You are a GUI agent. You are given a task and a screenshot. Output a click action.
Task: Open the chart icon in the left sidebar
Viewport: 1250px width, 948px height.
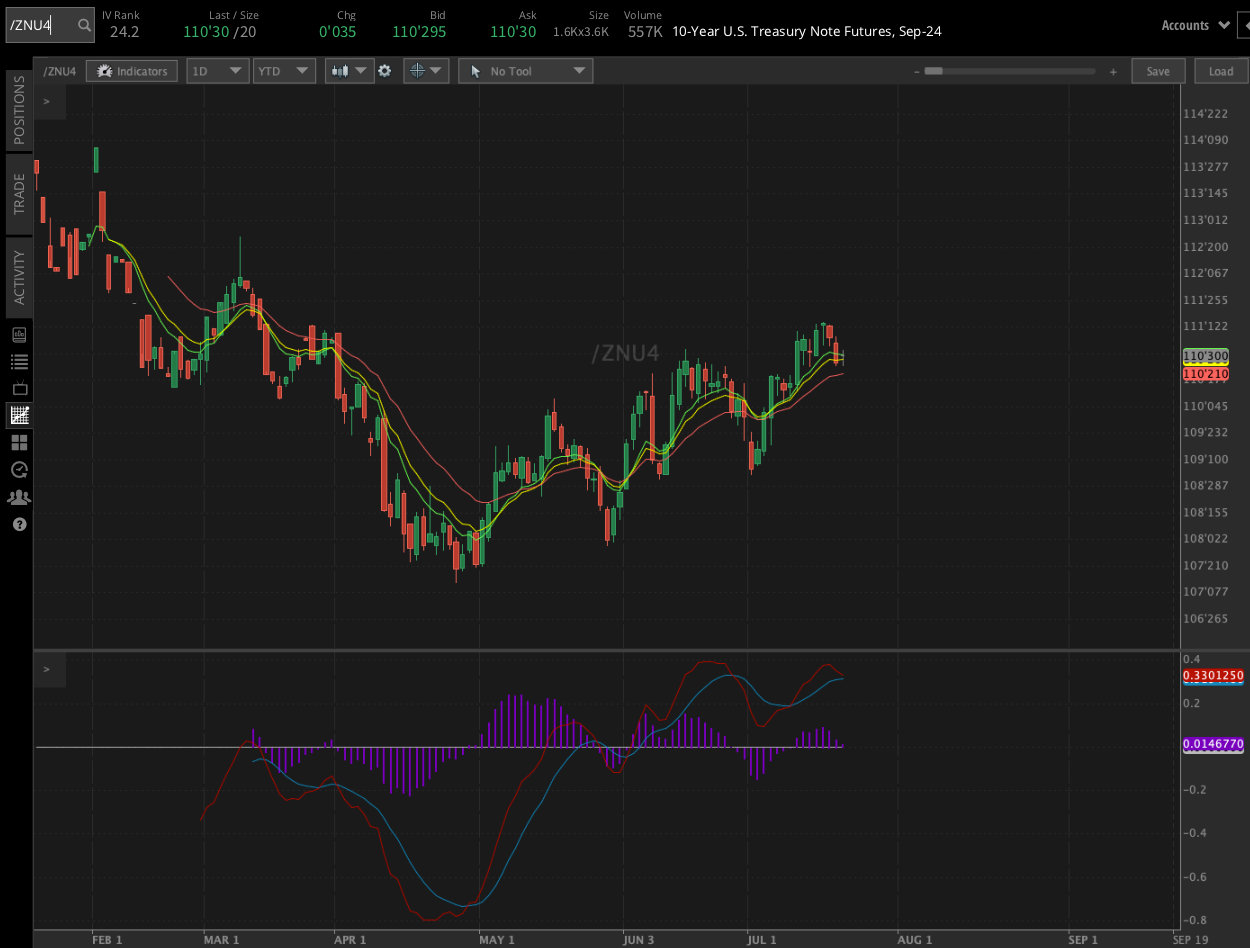pos(19,415)
